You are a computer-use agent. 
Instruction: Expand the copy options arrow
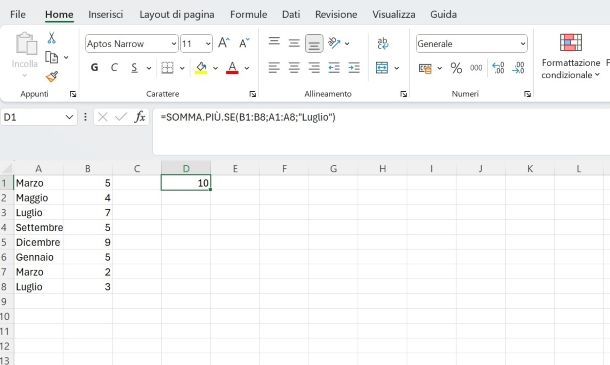(66, 58)
